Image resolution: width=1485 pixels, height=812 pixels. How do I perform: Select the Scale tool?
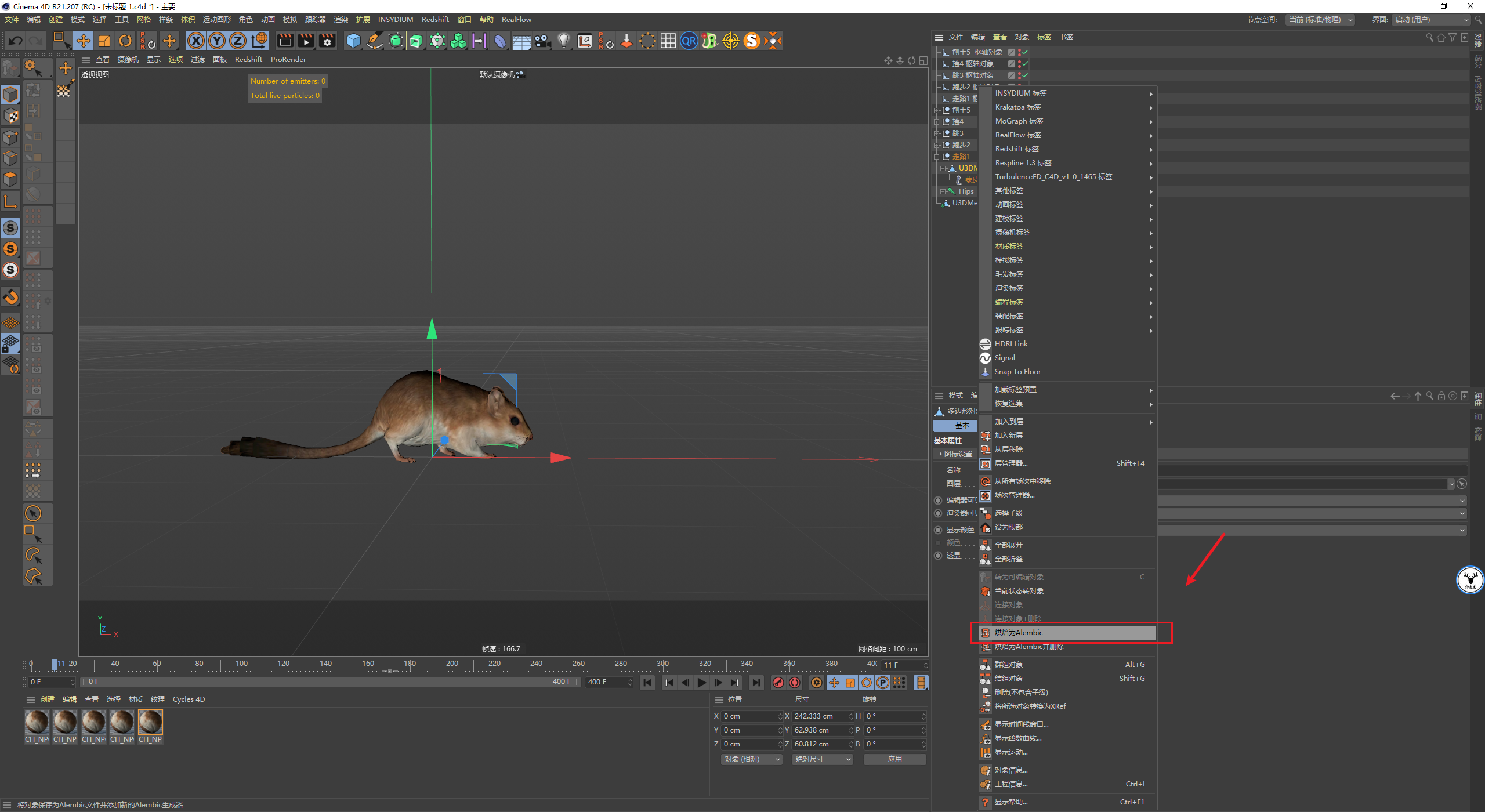[104, 41]
